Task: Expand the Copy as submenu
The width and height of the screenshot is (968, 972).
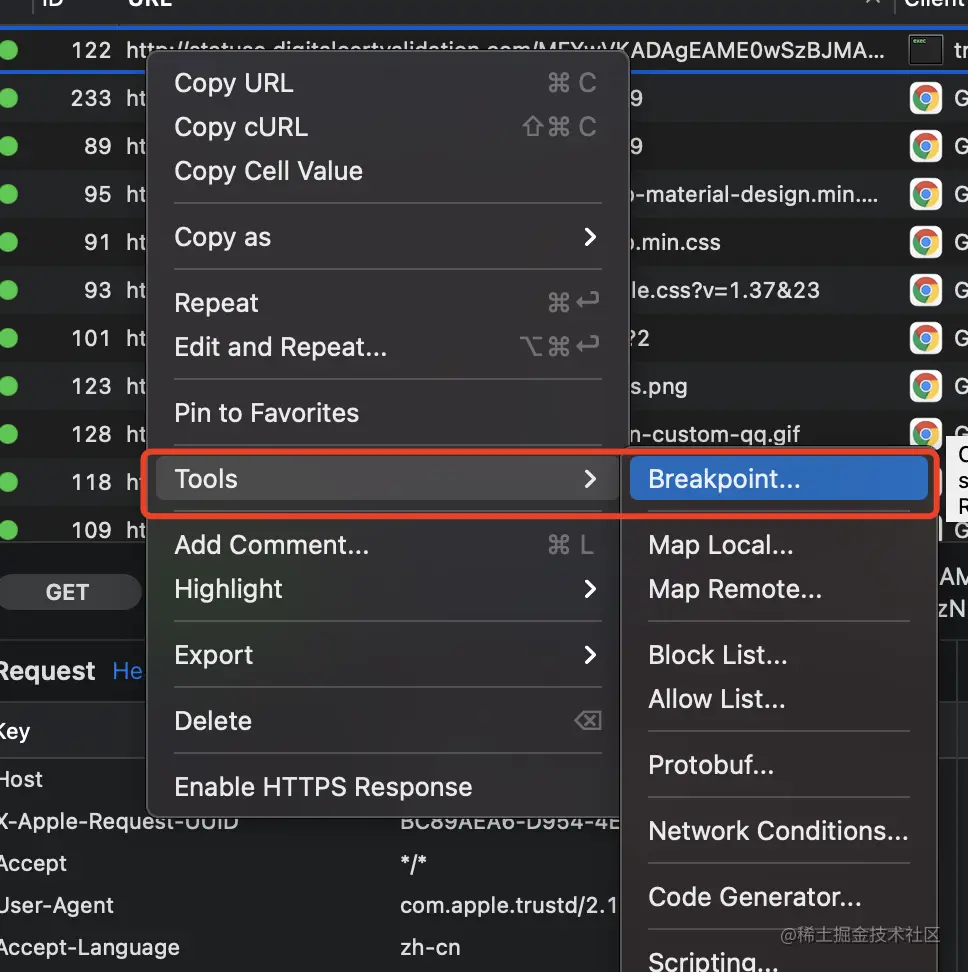Action: (x=387, y=237)
